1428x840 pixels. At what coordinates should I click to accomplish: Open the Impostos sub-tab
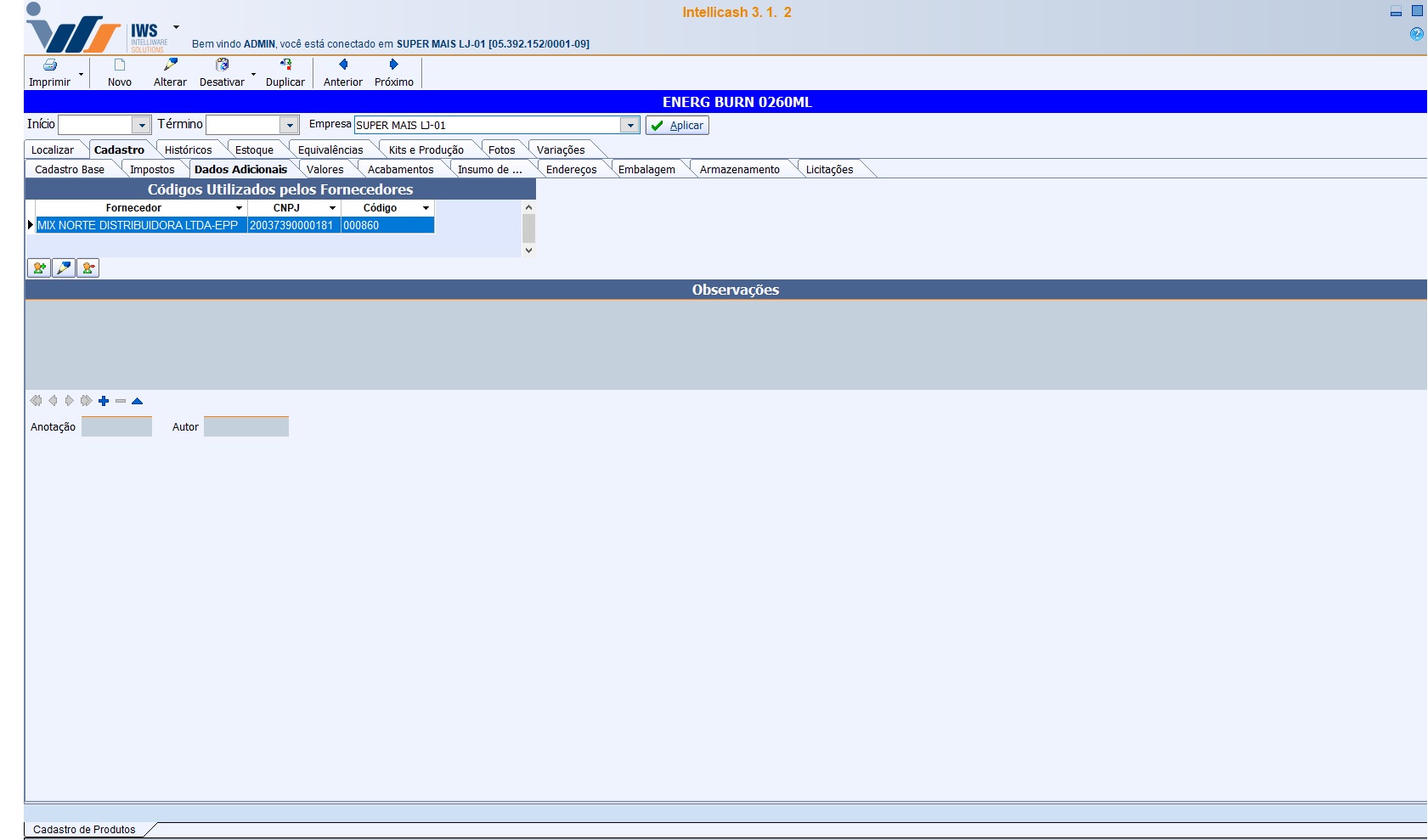pos(152,170)
